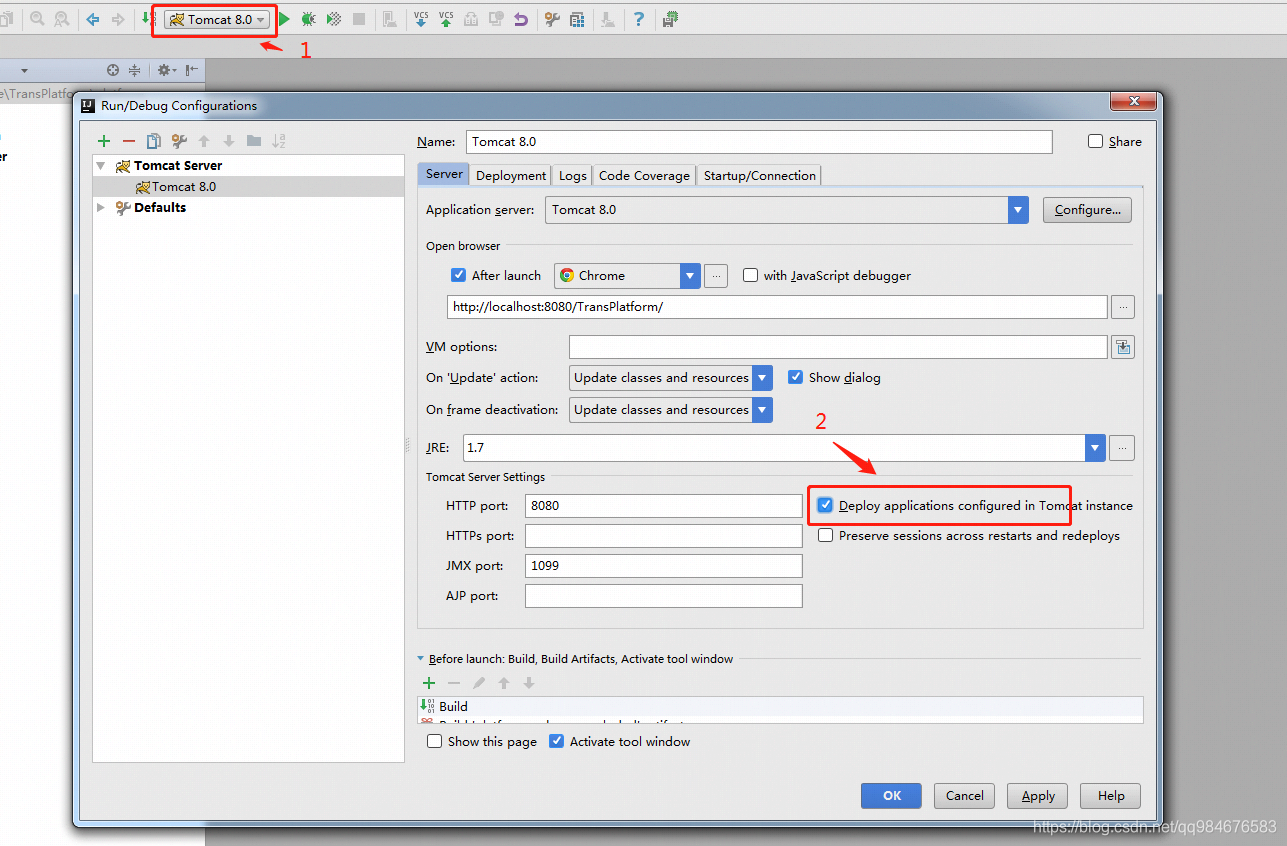
Task: Collapse Before launch section triangle
Action: point(421,659)
